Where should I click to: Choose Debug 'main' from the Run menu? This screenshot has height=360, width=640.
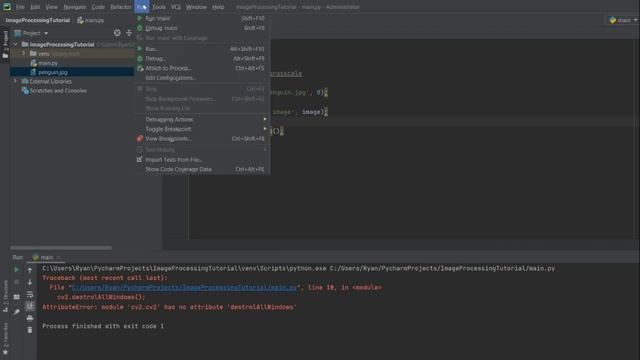tap(203, 28)
